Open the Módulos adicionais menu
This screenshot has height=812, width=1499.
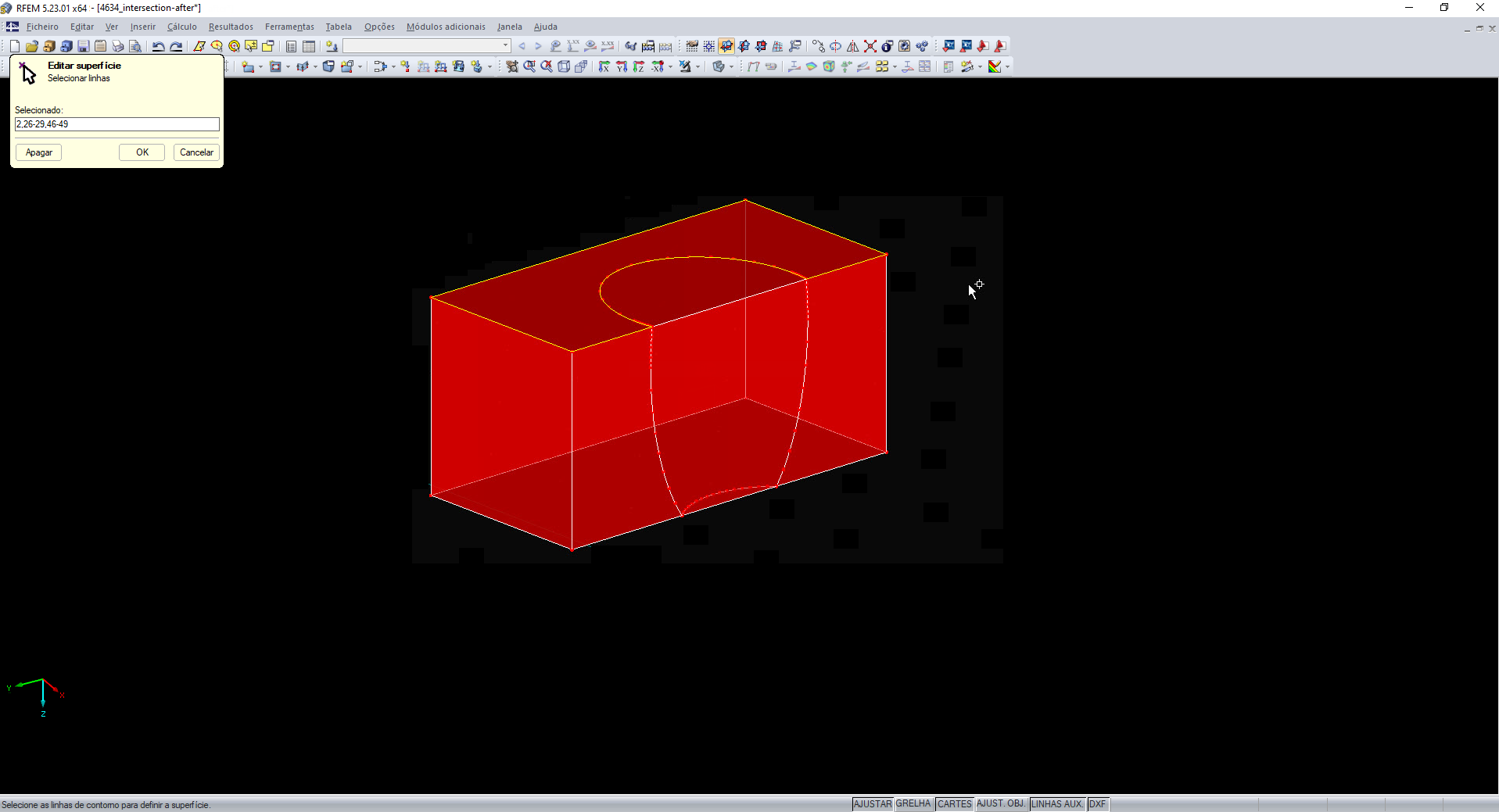[446, 27]
